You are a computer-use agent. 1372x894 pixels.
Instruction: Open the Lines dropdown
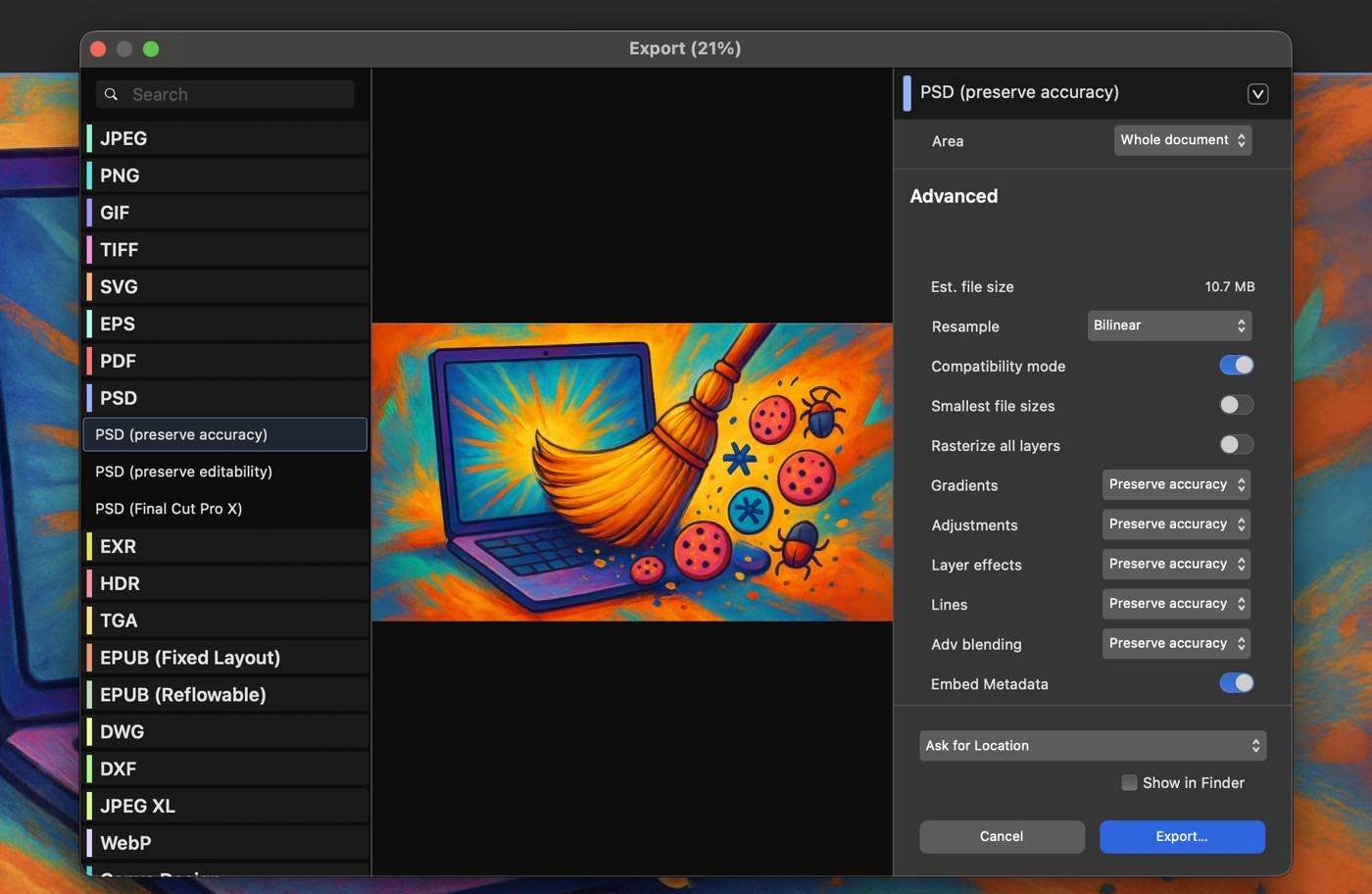(x=1176, y=604)
